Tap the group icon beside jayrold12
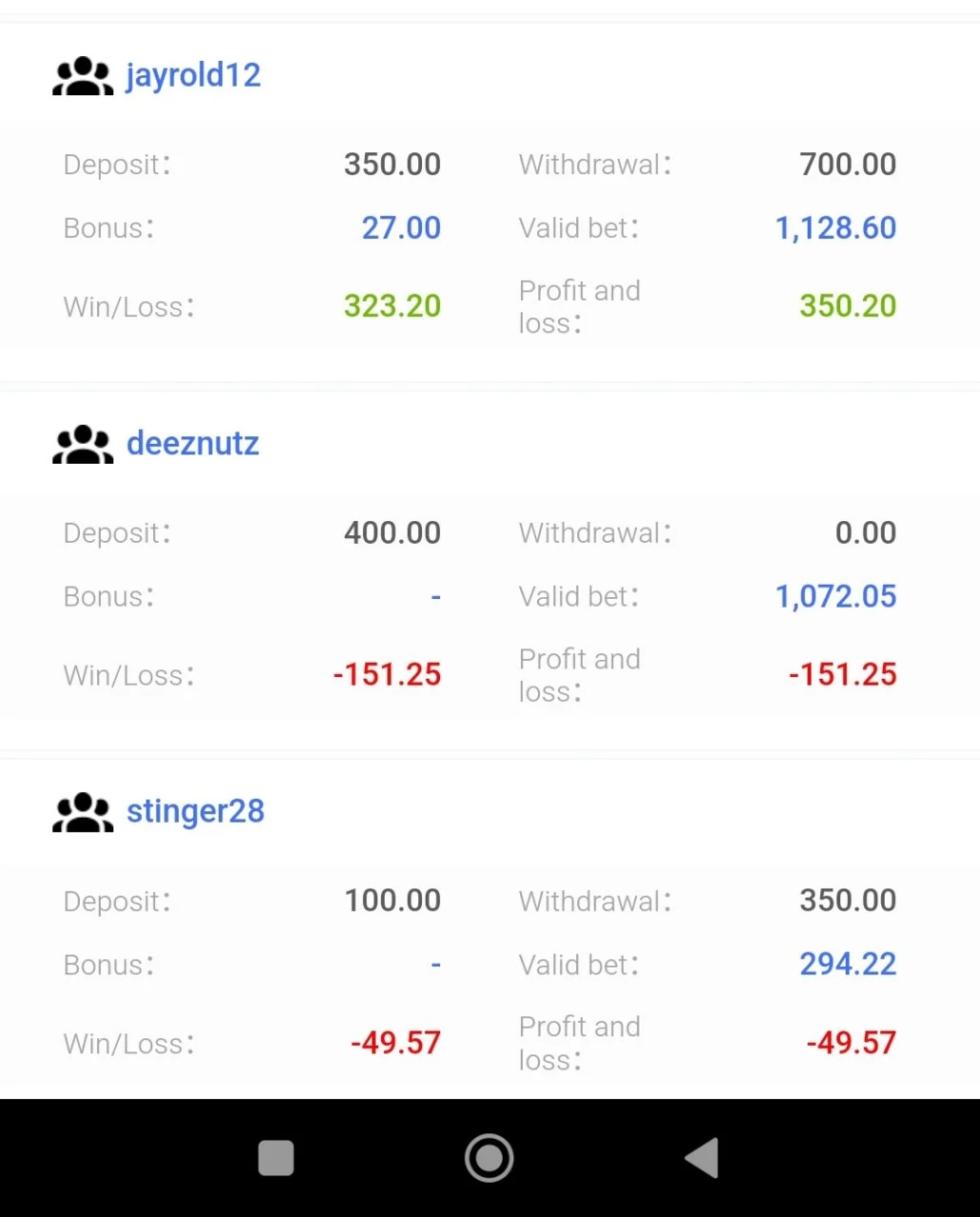The width and height of the screenshot is (980, 1217). pos(83,76)
